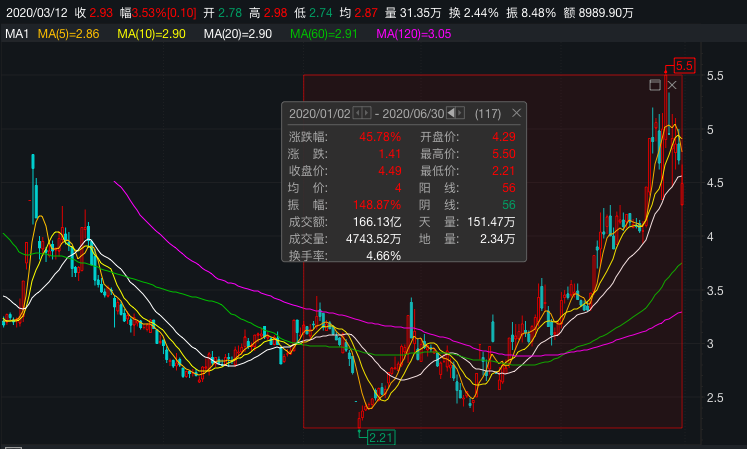Step the start date 2020/01/02 forward
Viewport: 747px width, 449px height.
367,113
